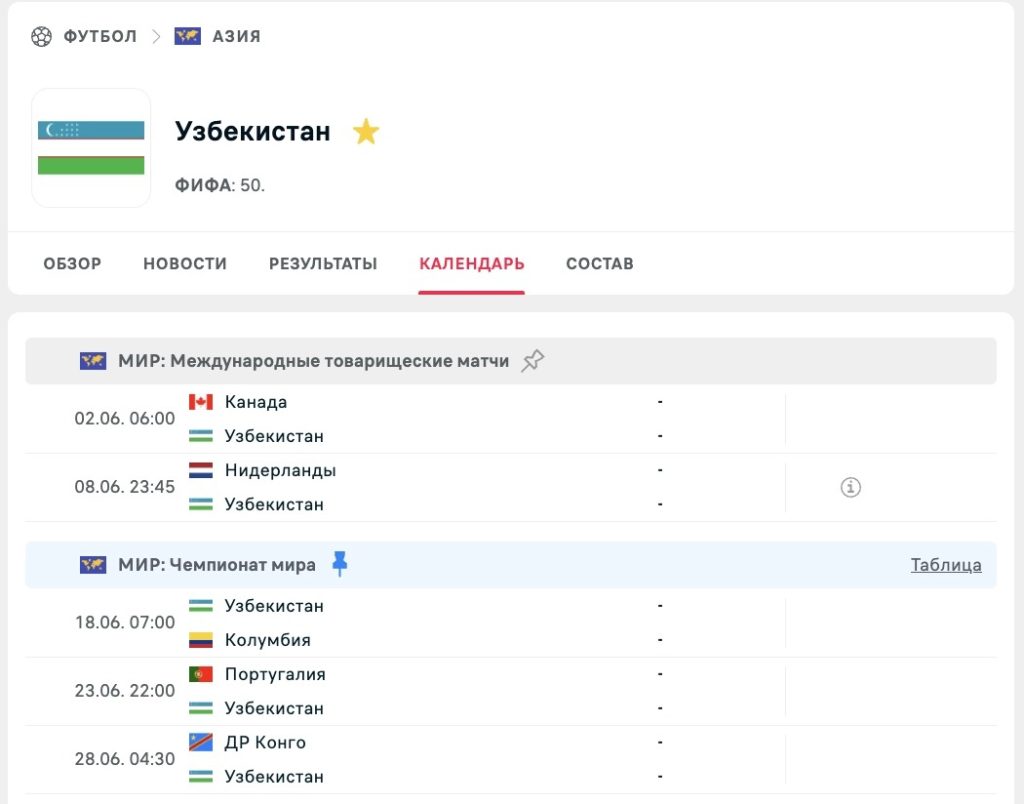Click the soccer ball icon in breadcrumb

41,36
